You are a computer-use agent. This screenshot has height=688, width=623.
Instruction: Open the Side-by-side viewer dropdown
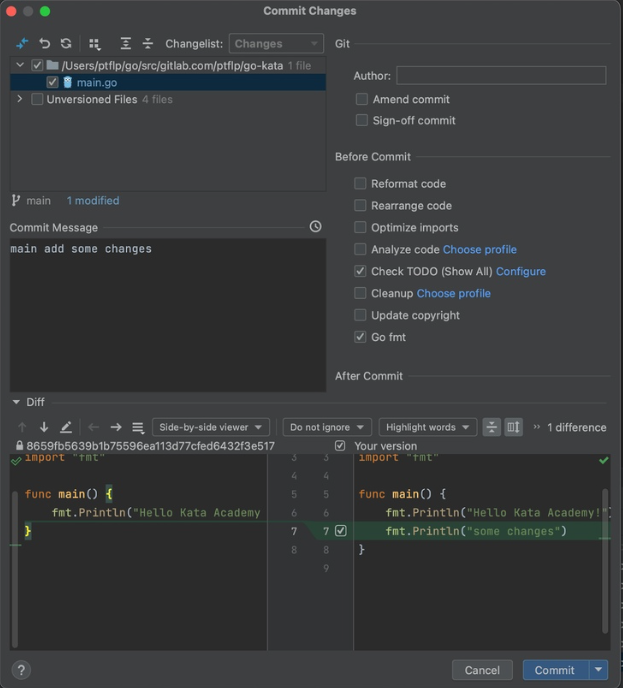click(211, 427)
